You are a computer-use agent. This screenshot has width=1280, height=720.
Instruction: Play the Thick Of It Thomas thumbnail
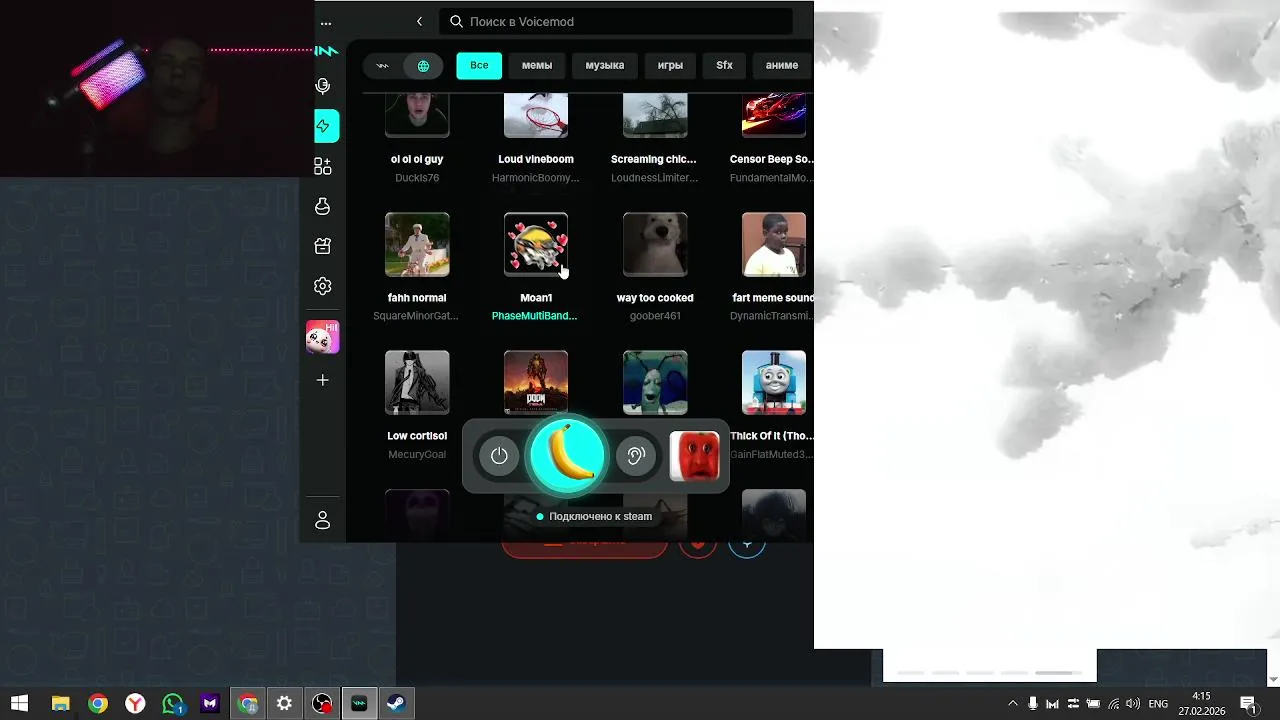coord(774,382)
